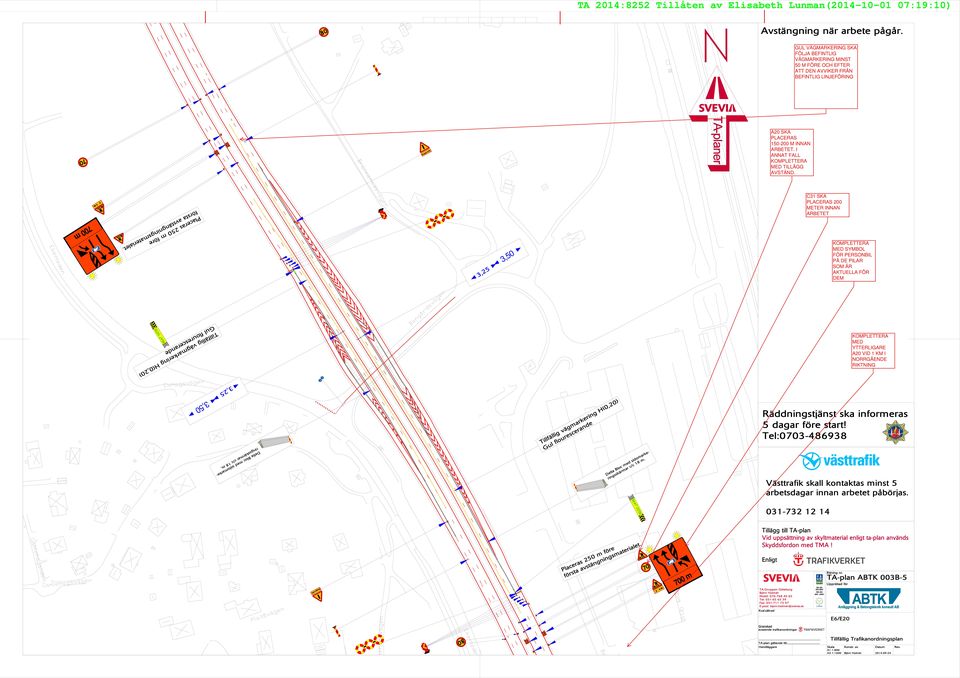Select red curved-arrow sign left of upper X barrier
The image size is (960, 678).
tap(383, 214)
